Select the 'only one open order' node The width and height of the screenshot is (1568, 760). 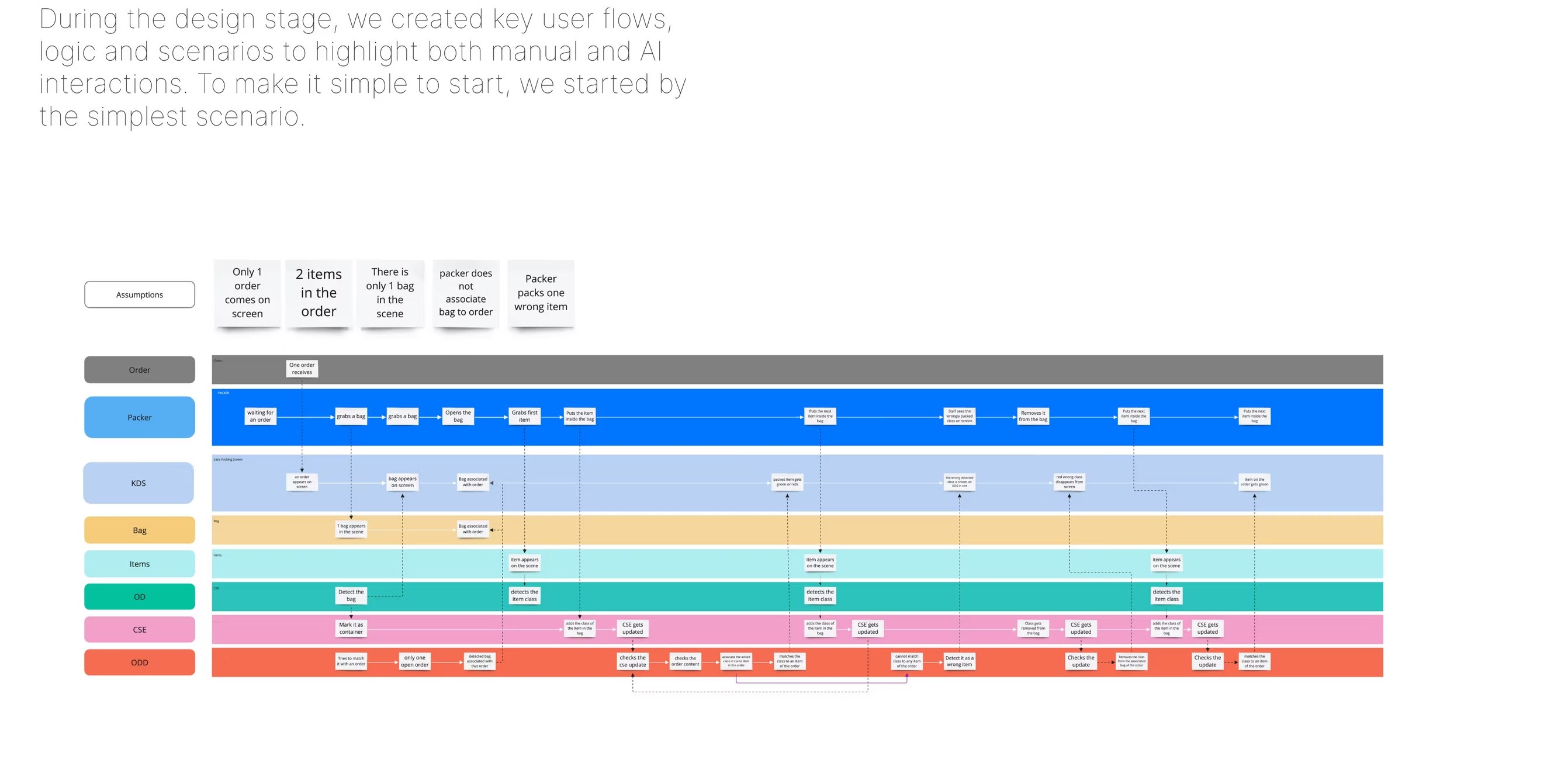click(414, 661)
